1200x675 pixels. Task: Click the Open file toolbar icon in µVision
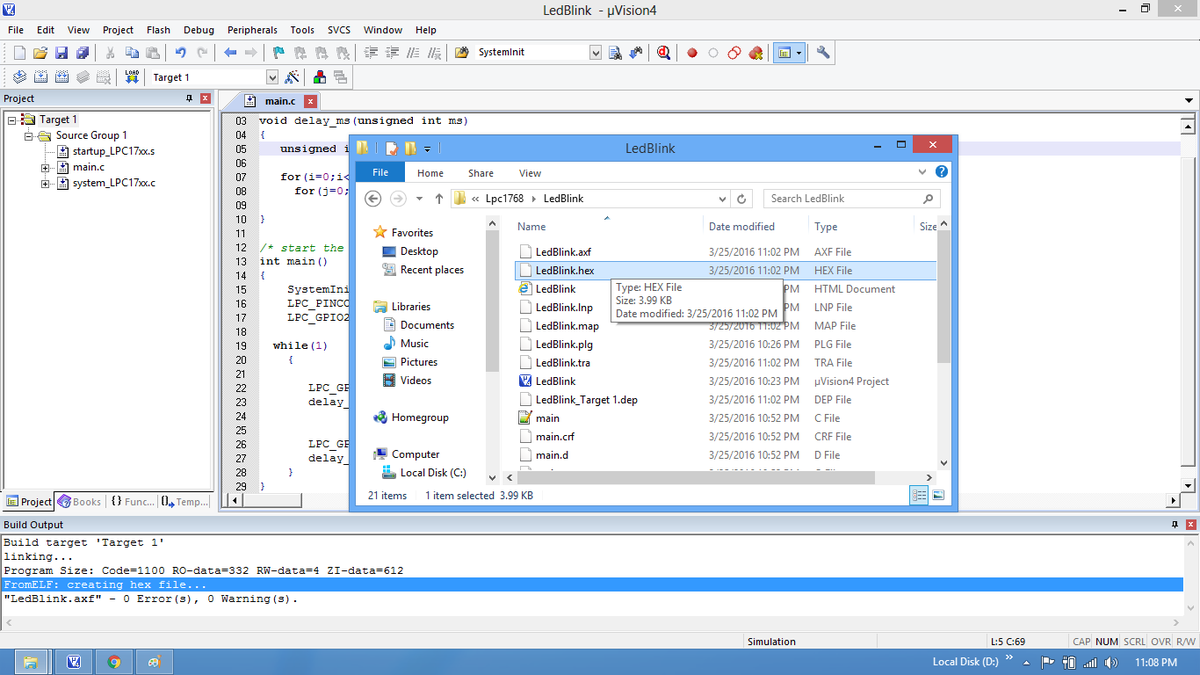40,52
